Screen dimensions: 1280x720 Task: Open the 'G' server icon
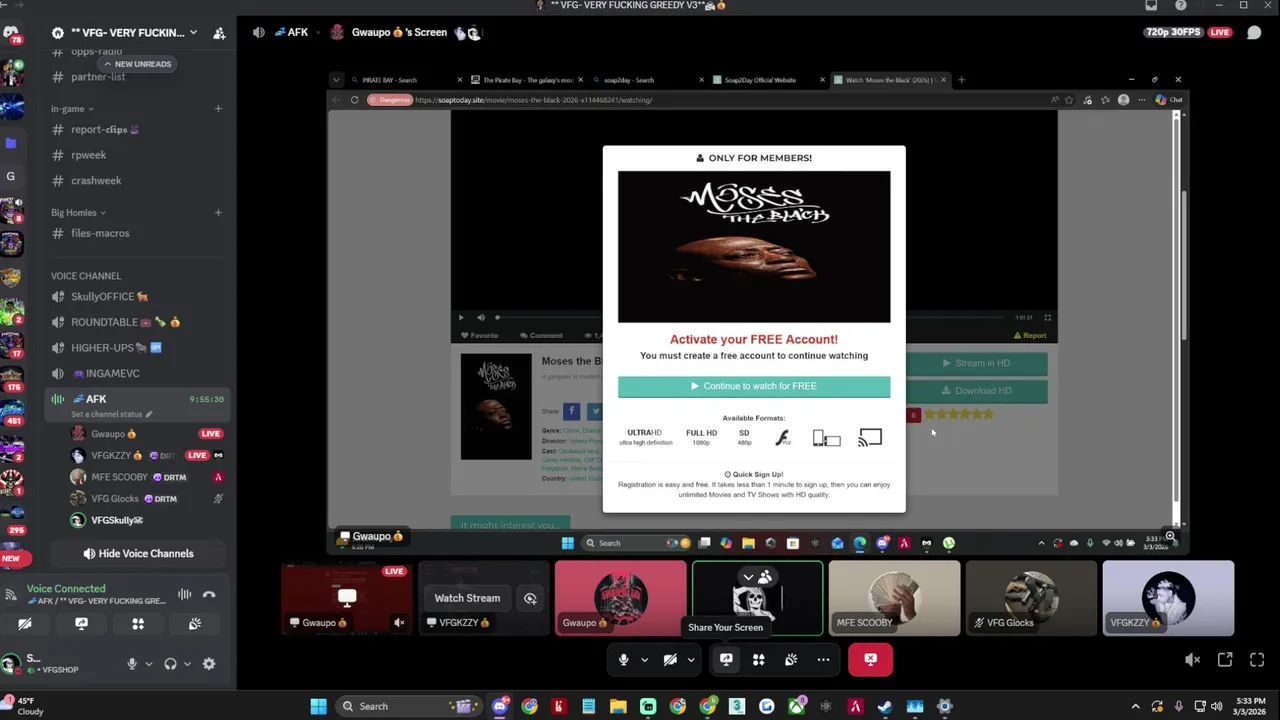point(11,177)
